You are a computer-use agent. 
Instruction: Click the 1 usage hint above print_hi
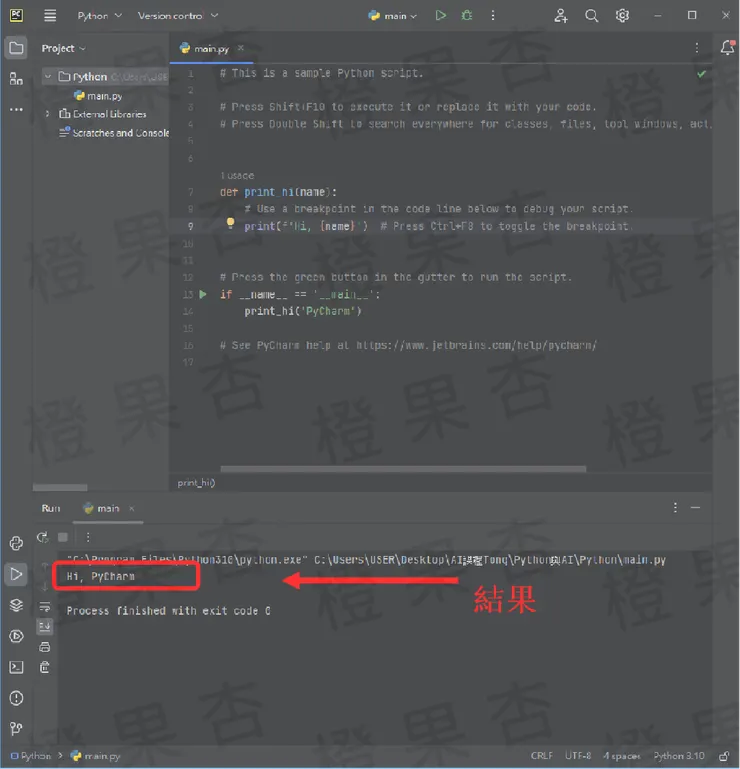pos(237,175)
